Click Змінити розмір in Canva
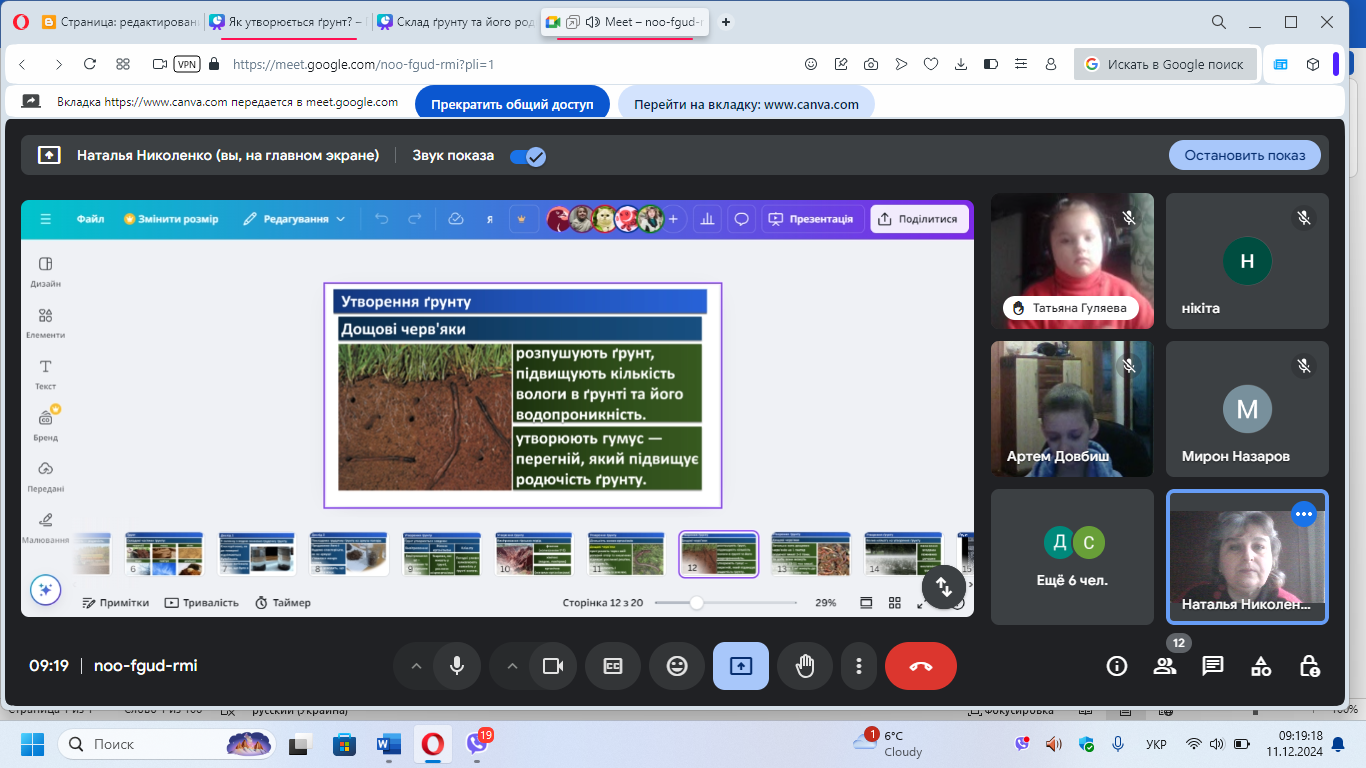1366x768 pixels. pos(170,219)
